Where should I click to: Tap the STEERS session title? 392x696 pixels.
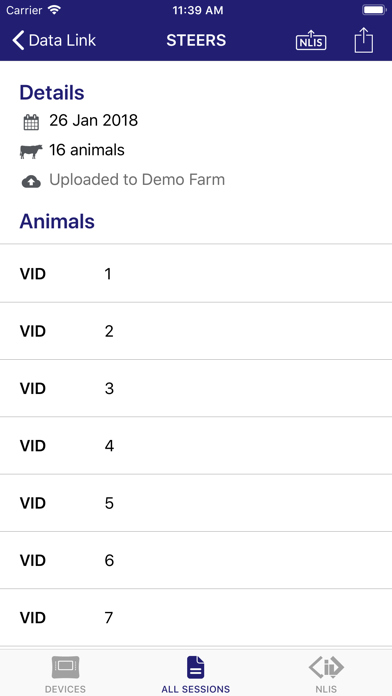[x=196, y=40]
